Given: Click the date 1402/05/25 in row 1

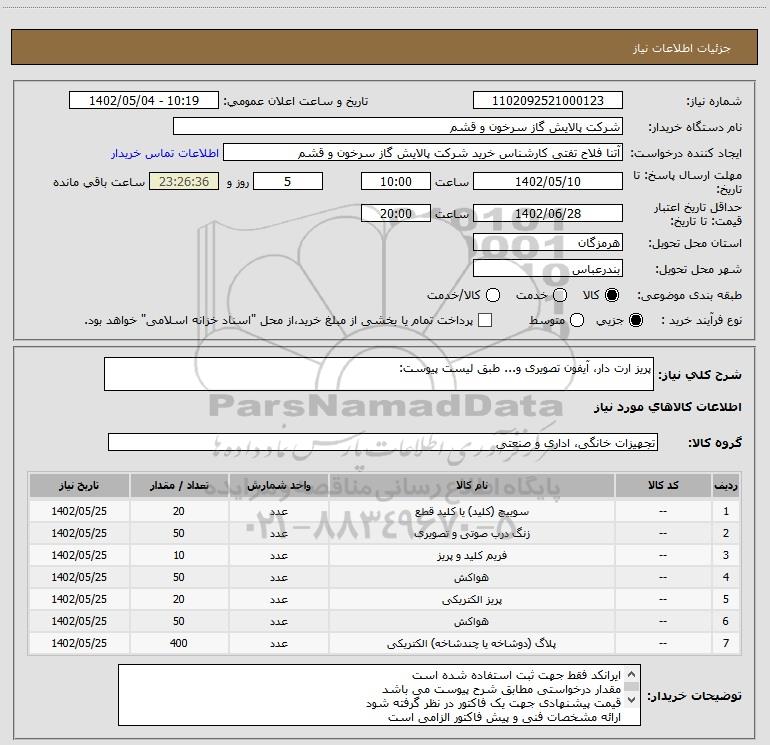Looking at the screenshot, I should [79, 511].
